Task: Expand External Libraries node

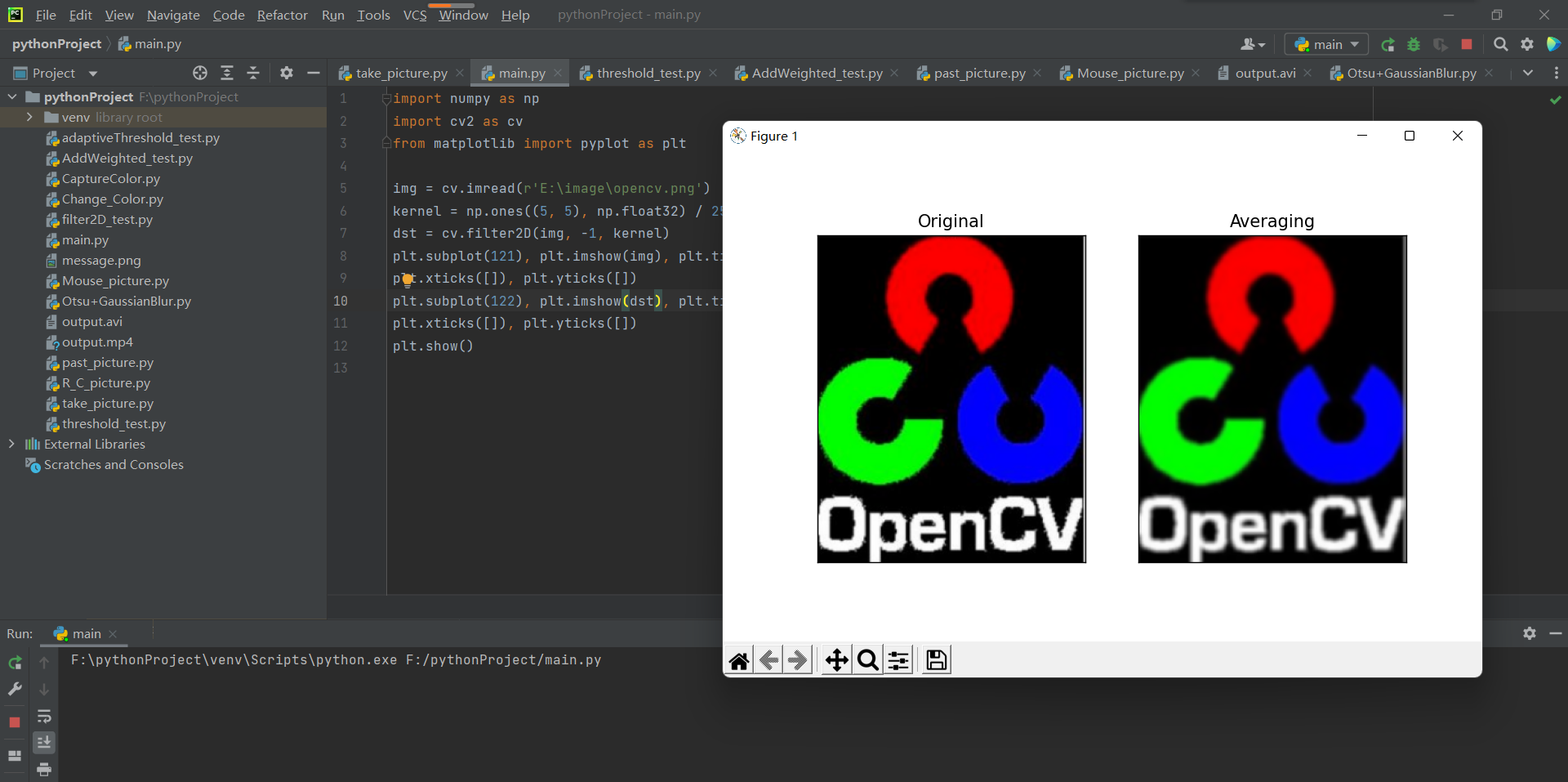Action: coord(11,444)
